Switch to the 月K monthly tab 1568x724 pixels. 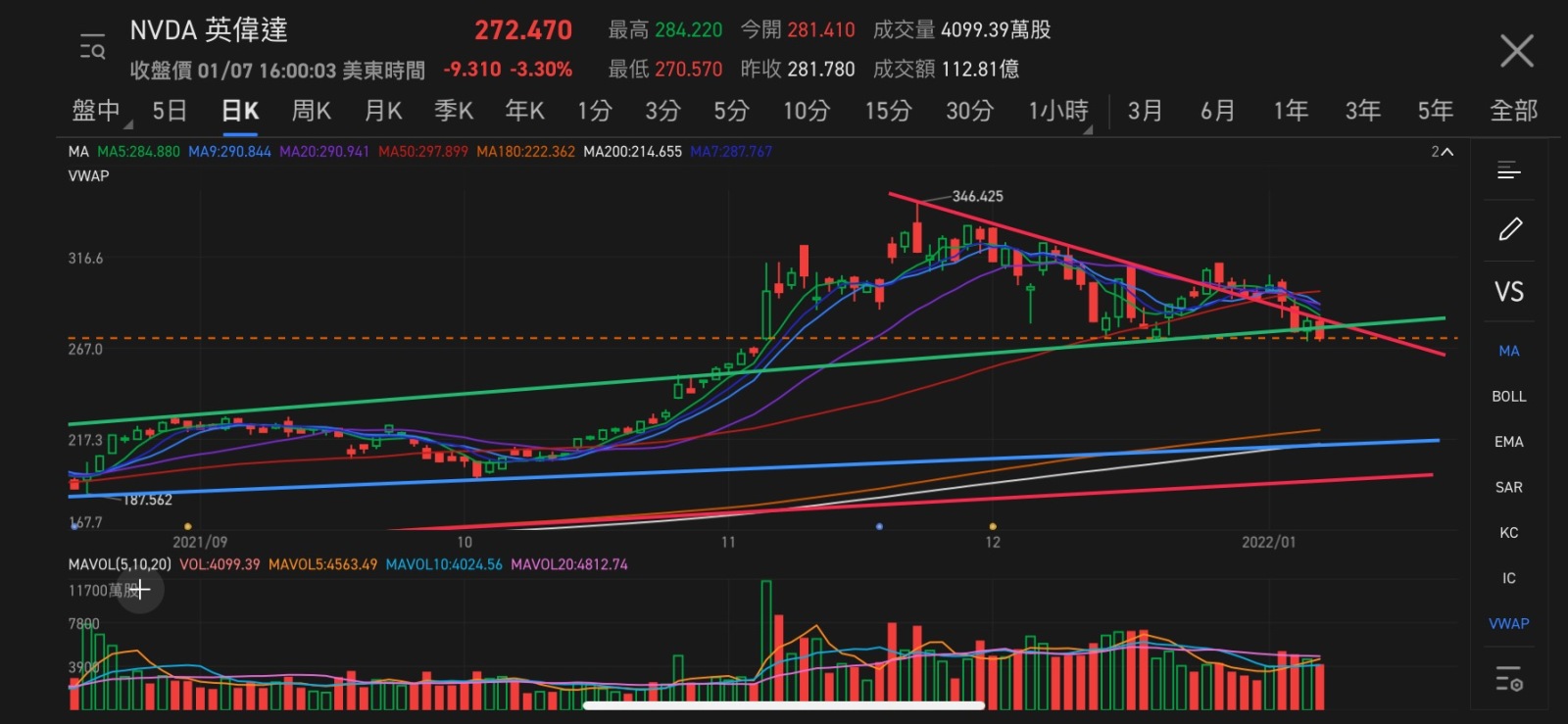[x=383, y=111]
